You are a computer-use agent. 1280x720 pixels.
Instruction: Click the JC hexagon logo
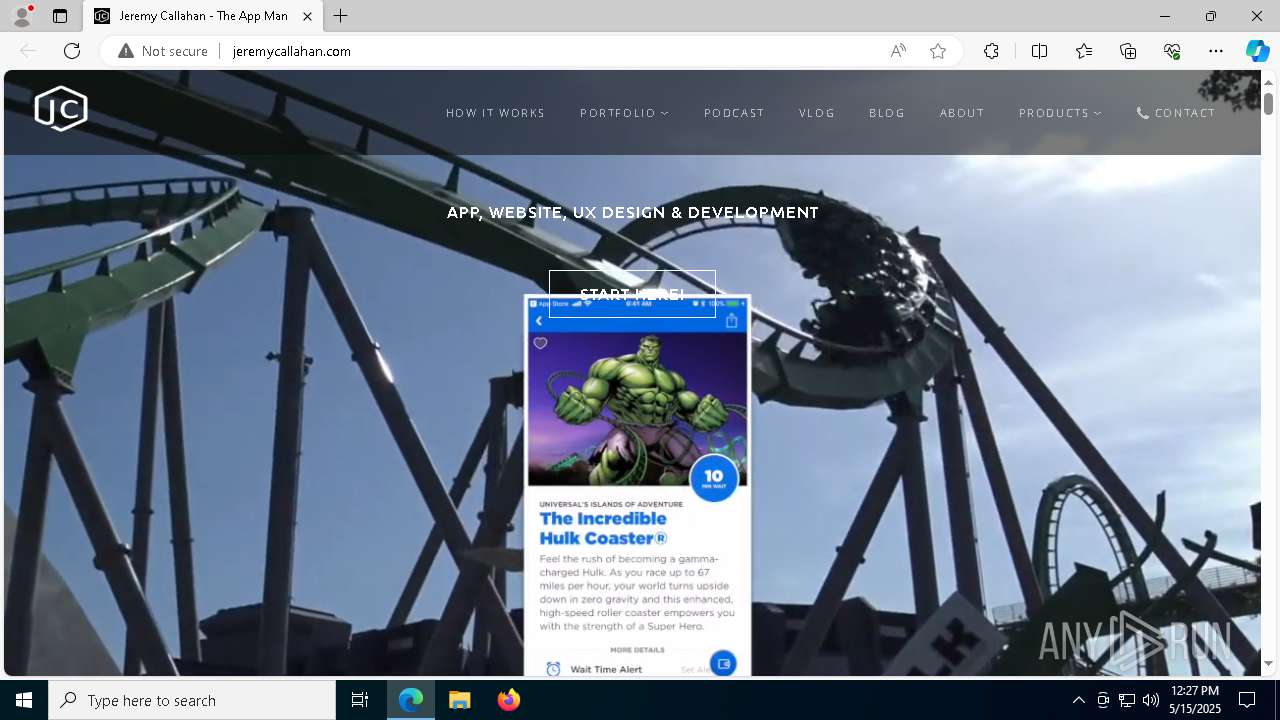(x=61, y=109)
